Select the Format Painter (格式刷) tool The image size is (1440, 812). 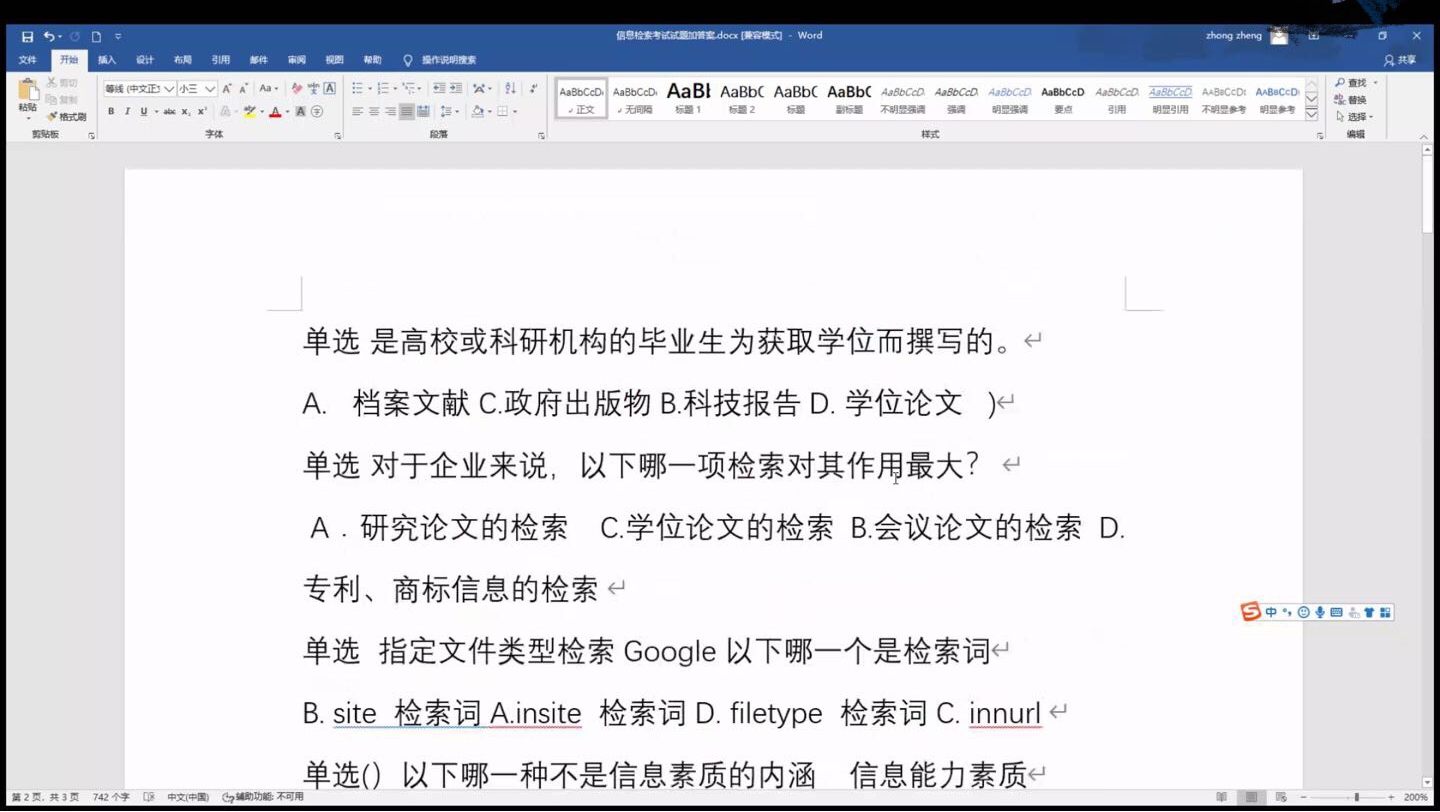point(66,117)
